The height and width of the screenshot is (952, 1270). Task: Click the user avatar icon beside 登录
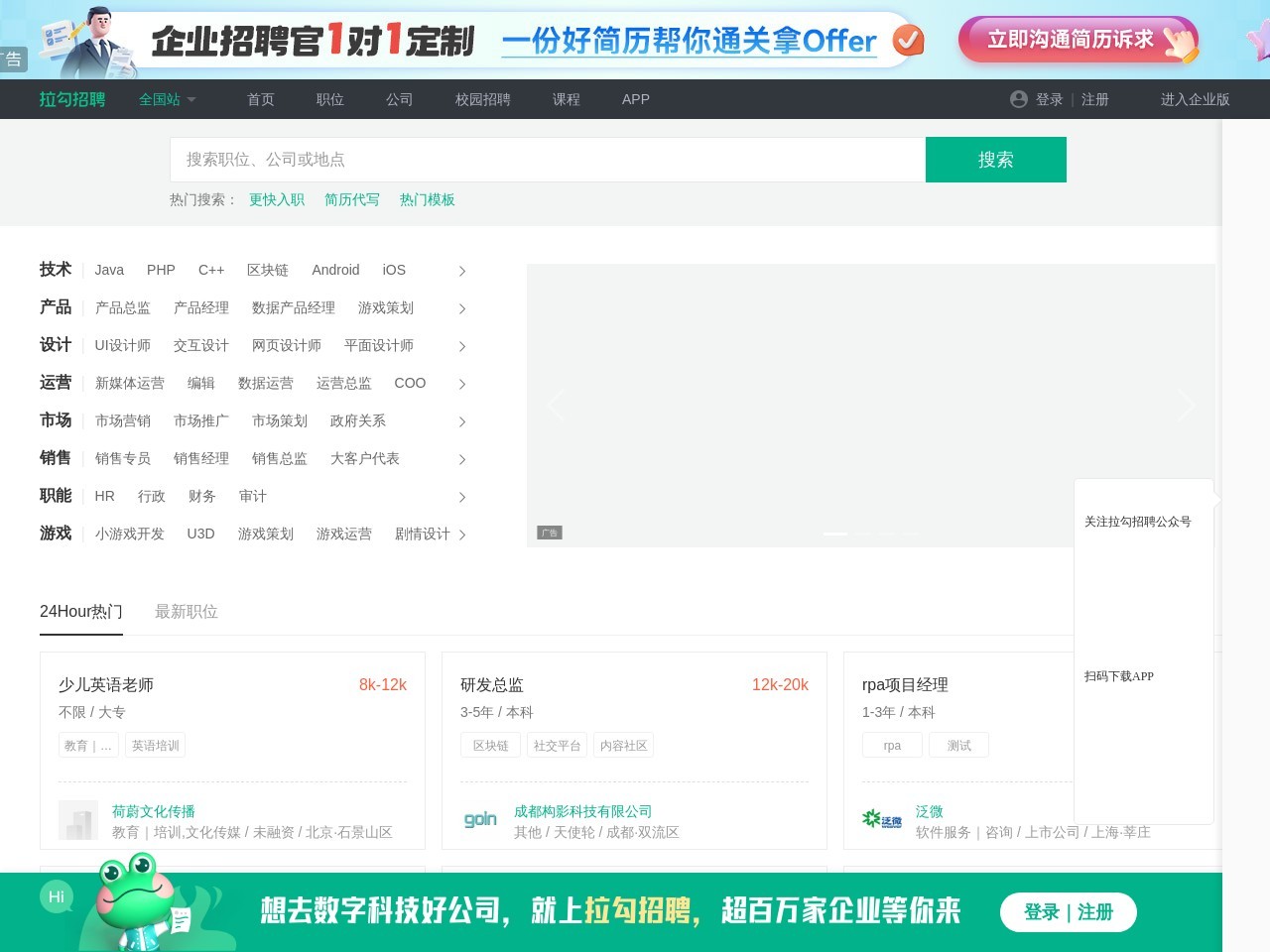[1019, 99]
